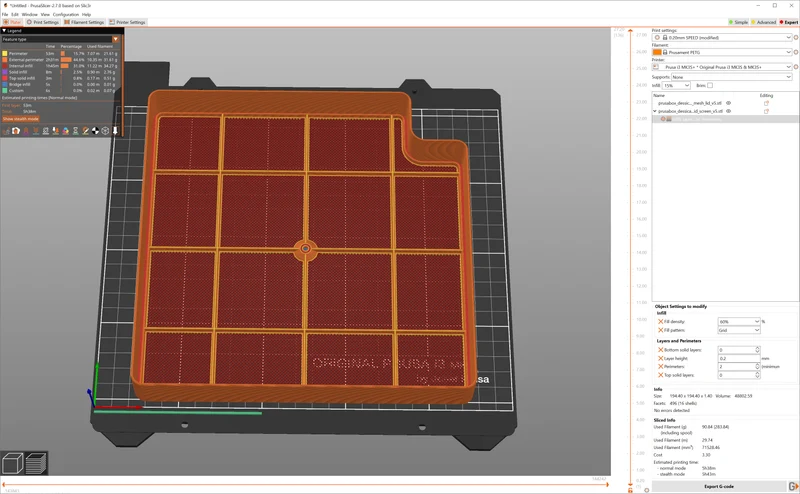
Task: Click orange filament color swatch
Action: [x=657, y=52]
